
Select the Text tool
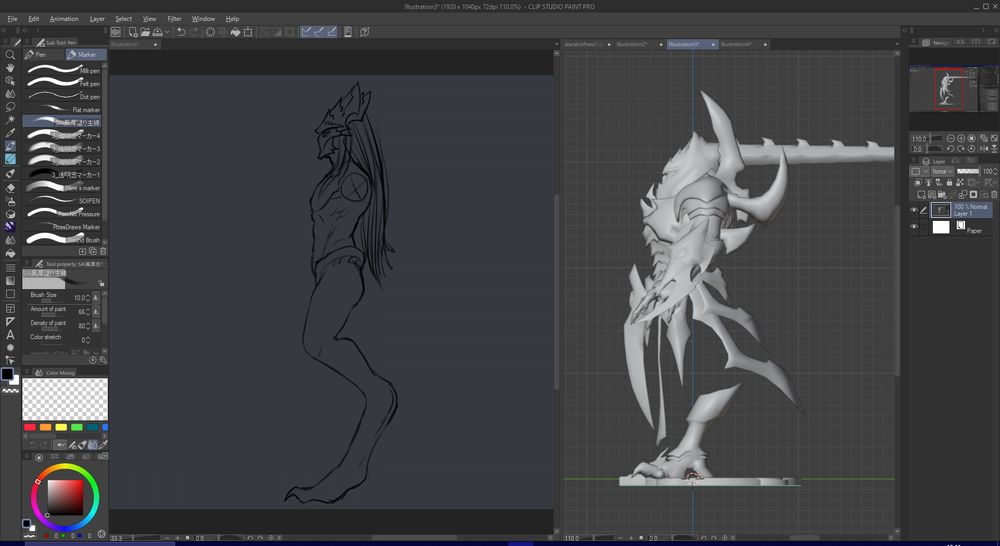coord(10,334)
